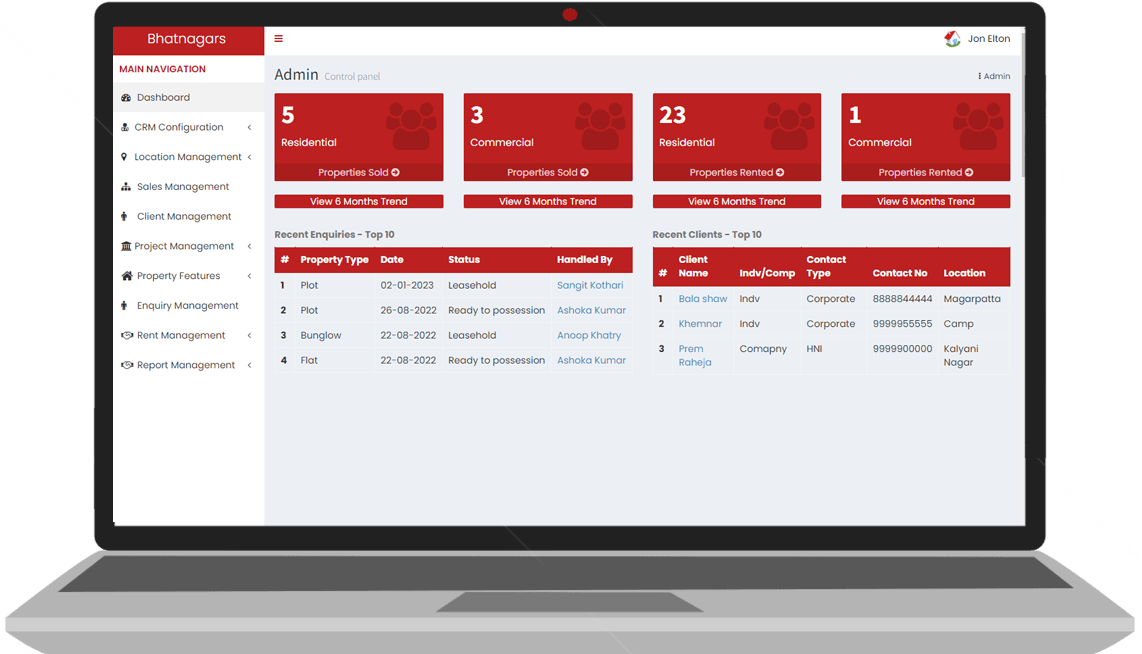Click the Admin breadcrumb at top right
Screen dimensions: 1142x654
point(995,76)
